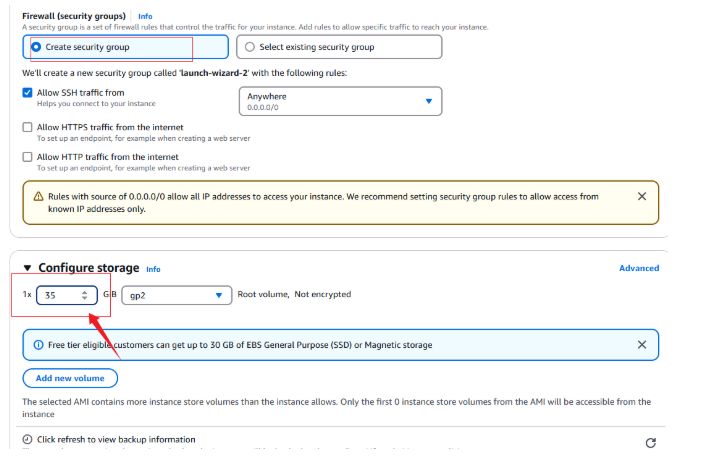Open the Advanced storage configuration link
Image resolution: width=702 pixels, height=457 pixels.
[x=639, y=268]
